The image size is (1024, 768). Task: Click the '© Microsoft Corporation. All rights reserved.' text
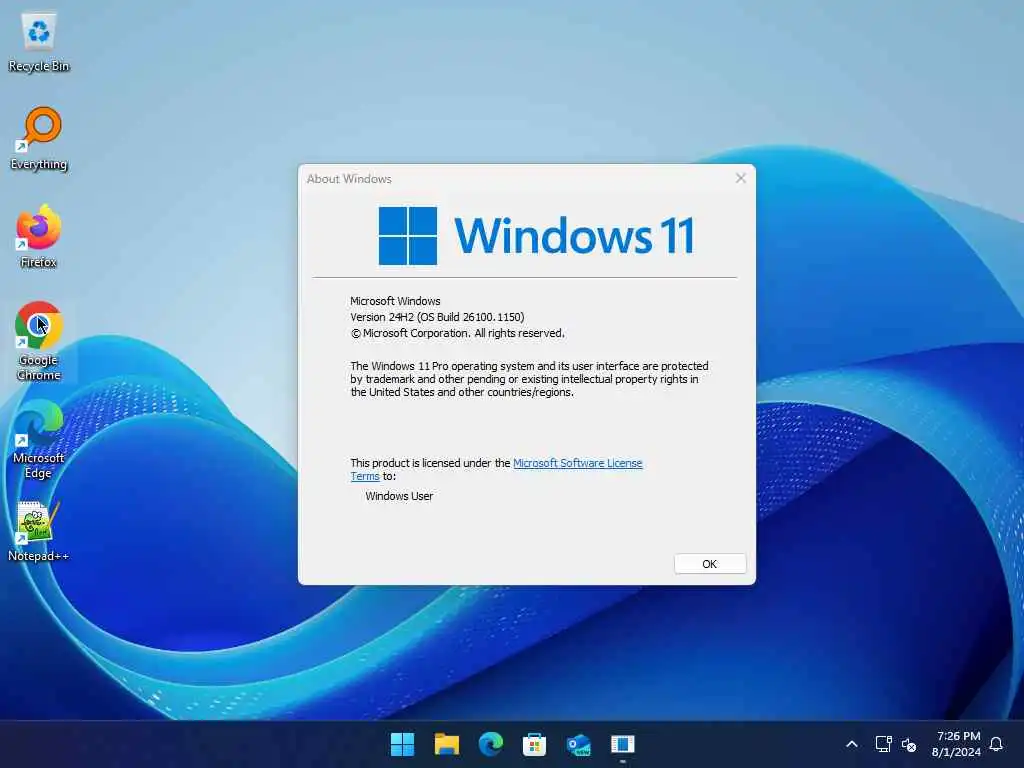coord(457,333)
